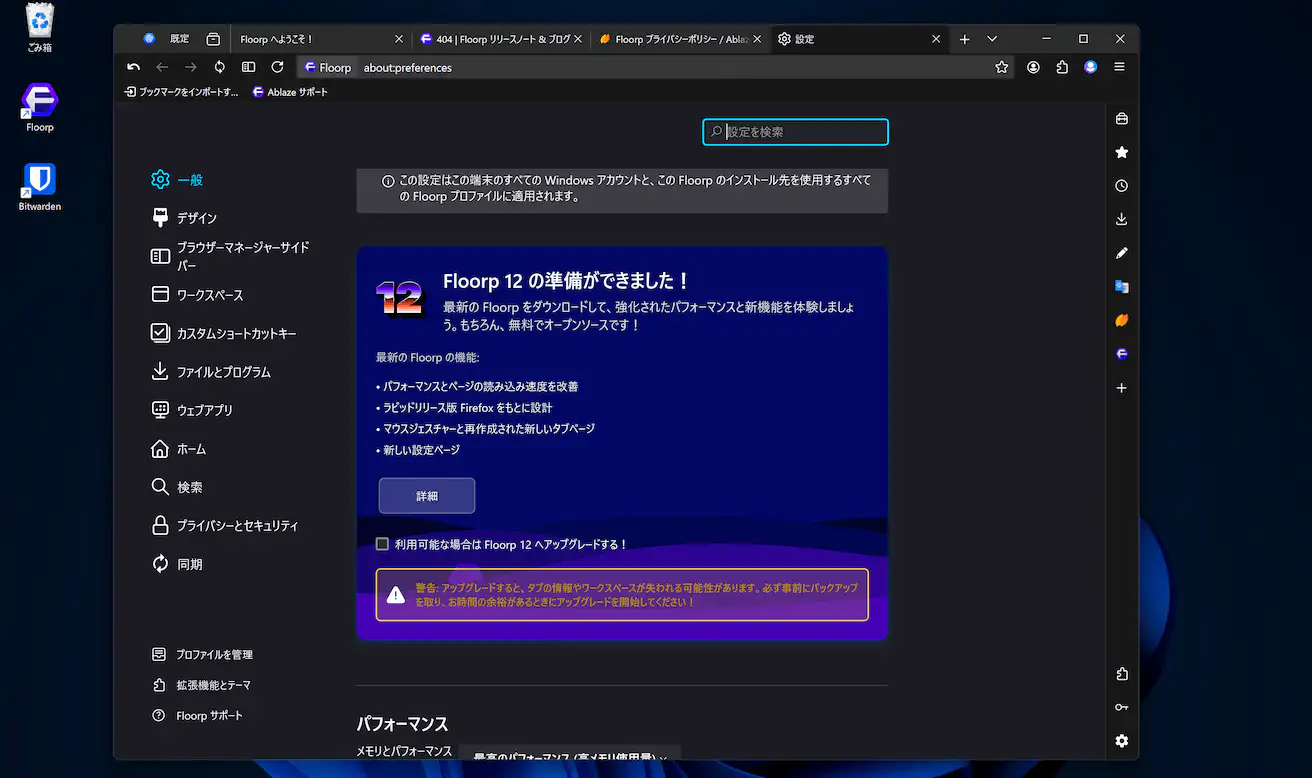
Task: Reload the current page
Action: (277, 67)
